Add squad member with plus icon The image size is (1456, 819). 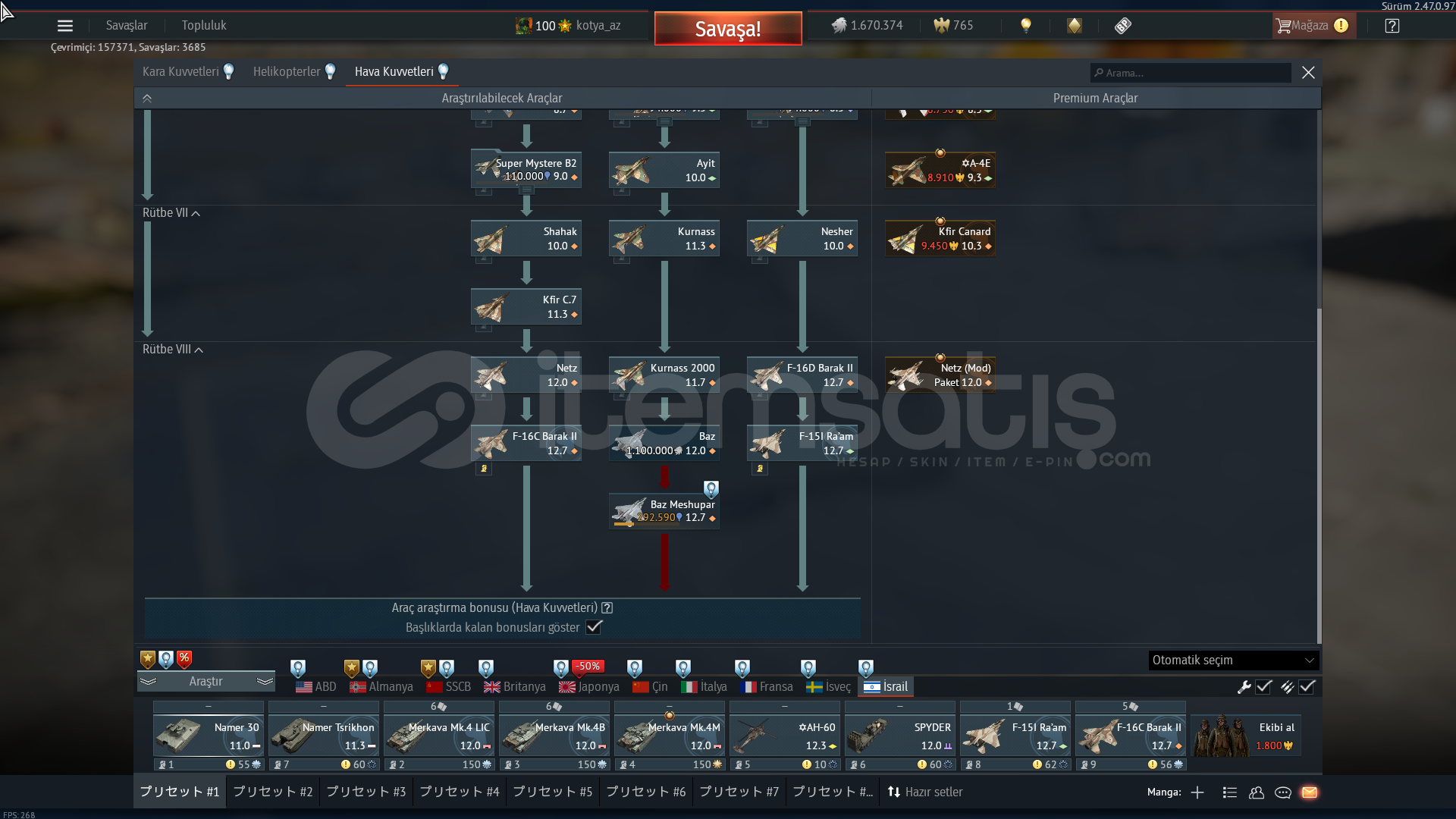(1197, 792)
